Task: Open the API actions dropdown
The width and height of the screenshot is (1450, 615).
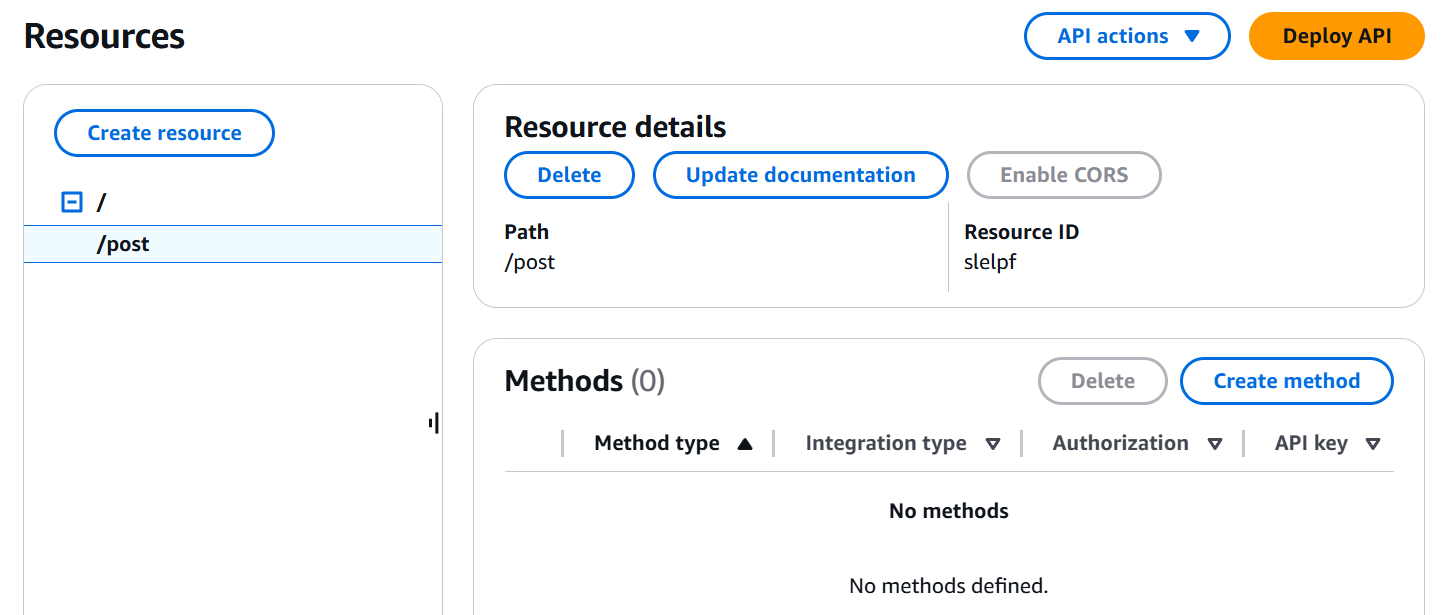Action: [x=1126, y=36]
